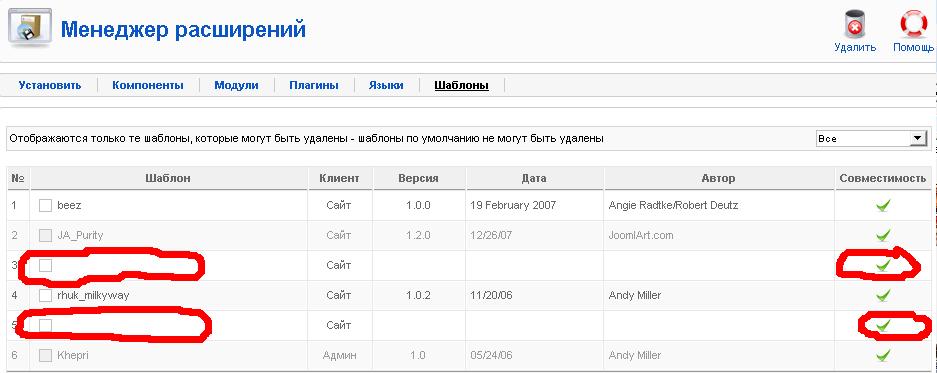Click the Менеджер расширений package icon

(x=29, y=27)
